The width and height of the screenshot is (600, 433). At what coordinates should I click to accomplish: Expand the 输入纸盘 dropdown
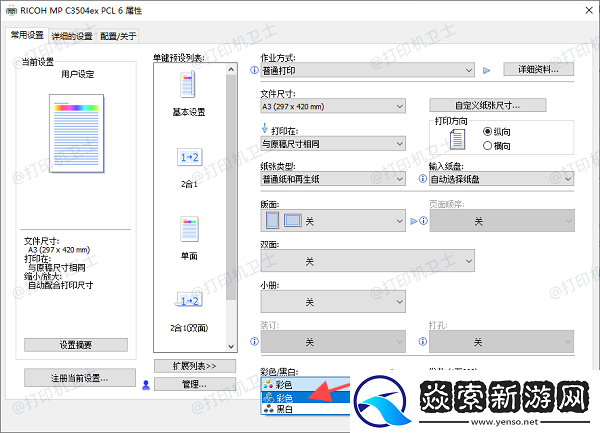click(502, 179)
